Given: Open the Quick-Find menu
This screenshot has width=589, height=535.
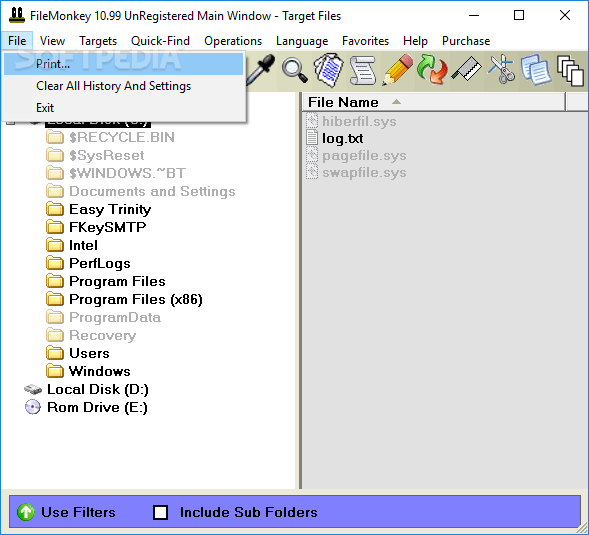Looking at the screenshot, I should pyautogui.click(x=160, y=41).
